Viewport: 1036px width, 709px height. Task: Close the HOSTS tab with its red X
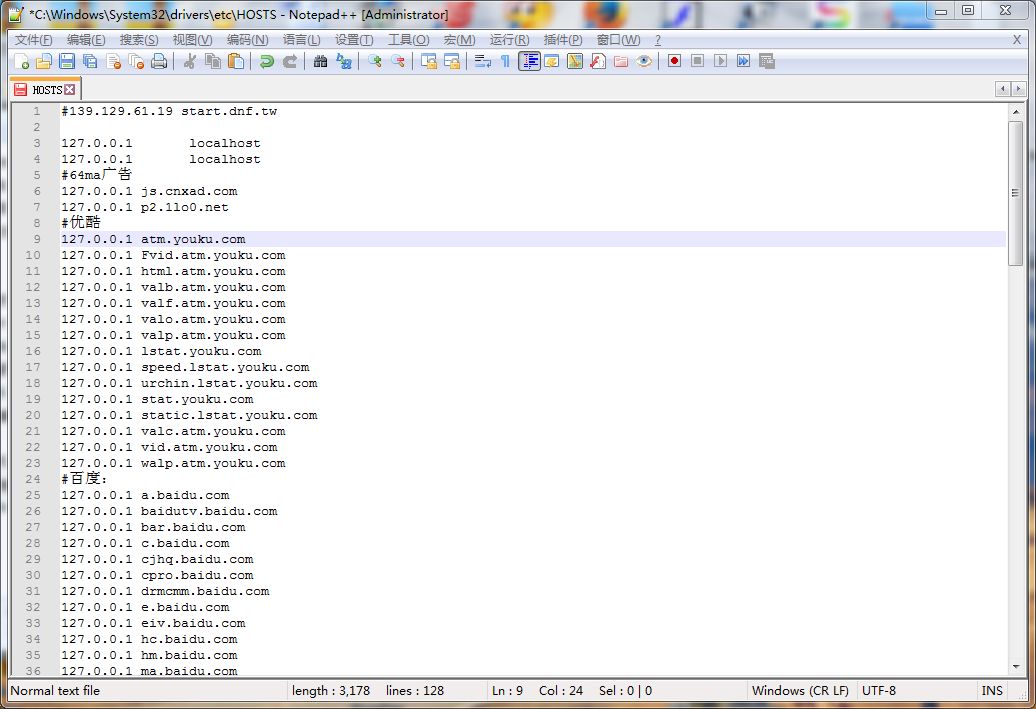[69, 89]
